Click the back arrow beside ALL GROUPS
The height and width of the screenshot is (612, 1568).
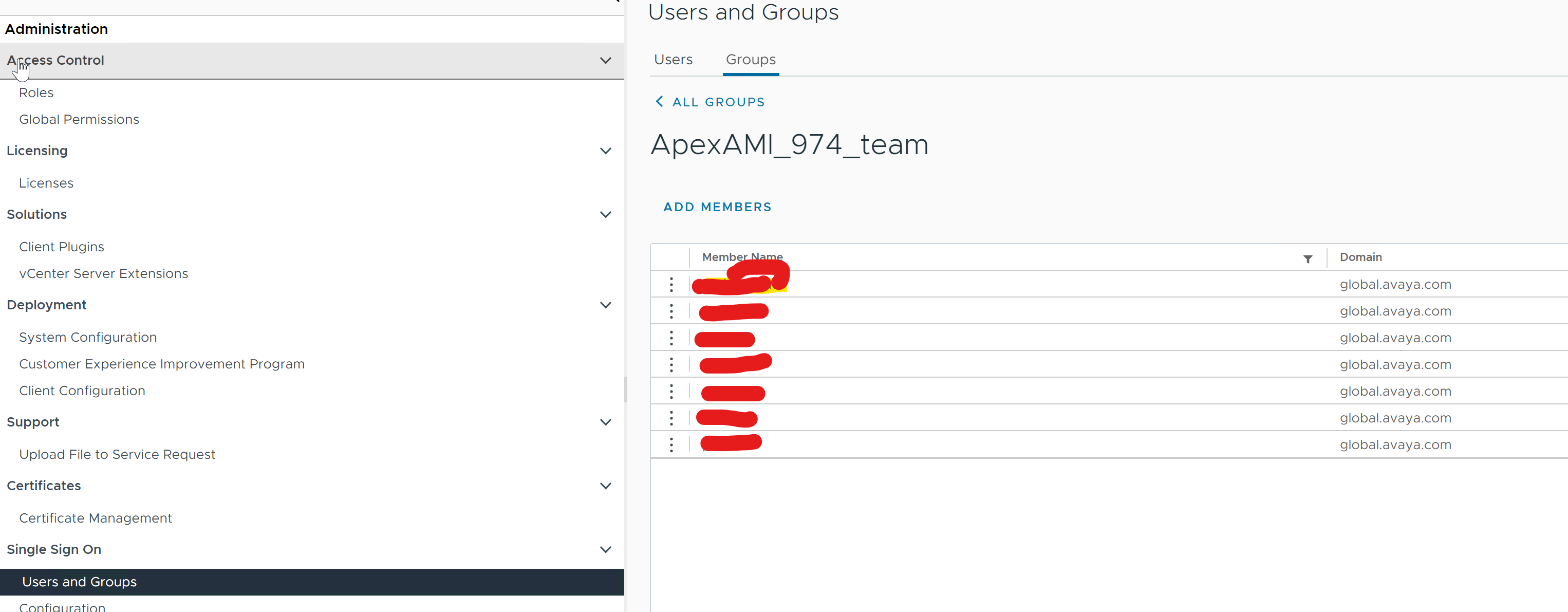(x=658, y=101)
